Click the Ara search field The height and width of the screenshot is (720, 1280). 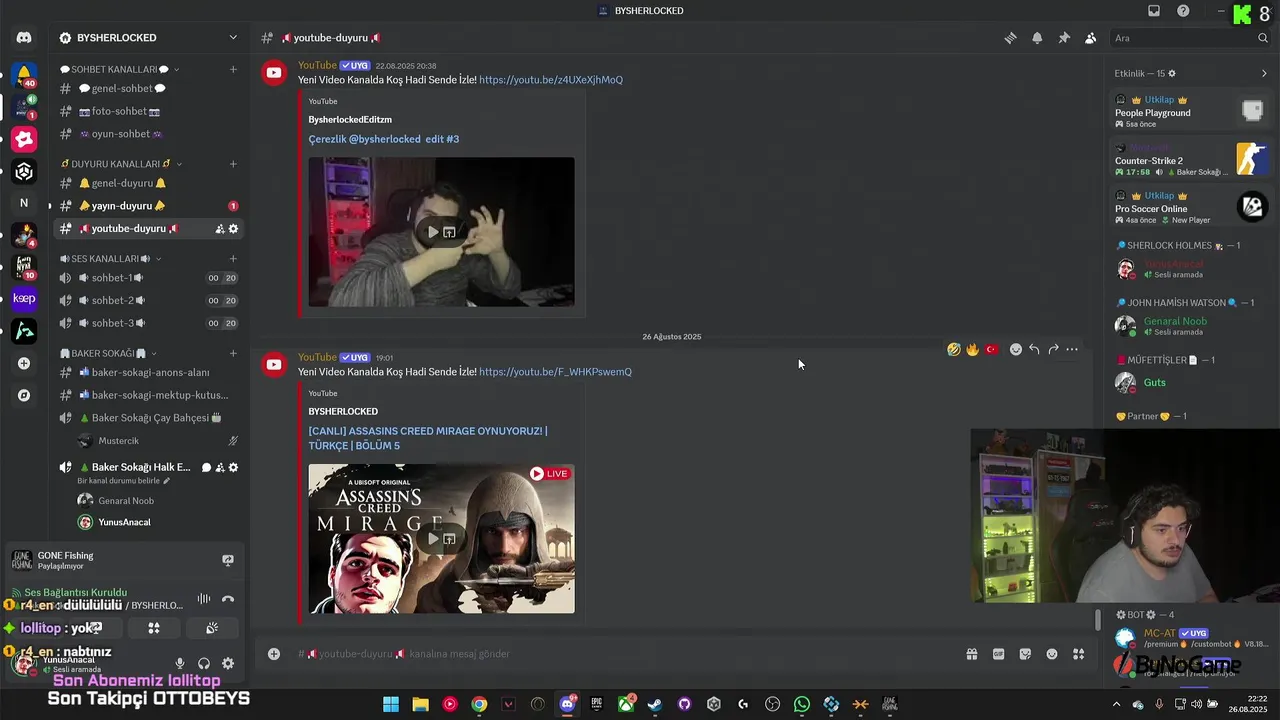[1190, 38]
